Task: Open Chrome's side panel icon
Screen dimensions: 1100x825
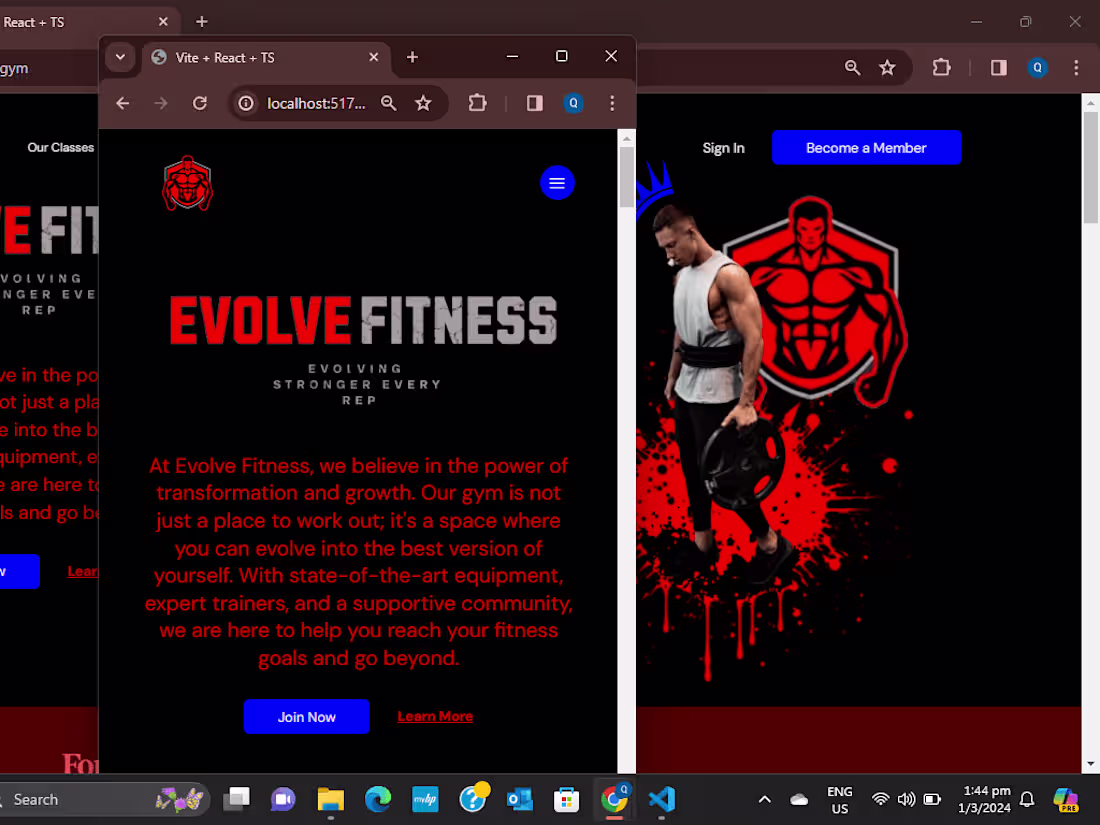Action: [534, 103]
